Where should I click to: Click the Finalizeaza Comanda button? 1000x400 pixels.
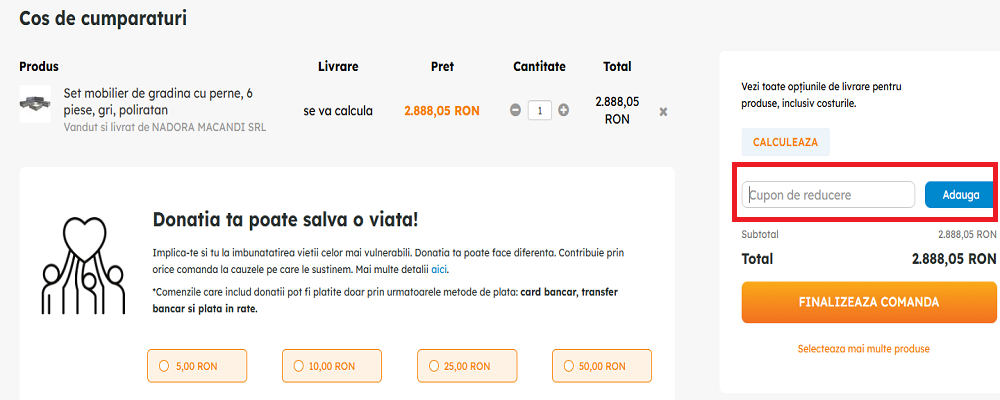869,302
